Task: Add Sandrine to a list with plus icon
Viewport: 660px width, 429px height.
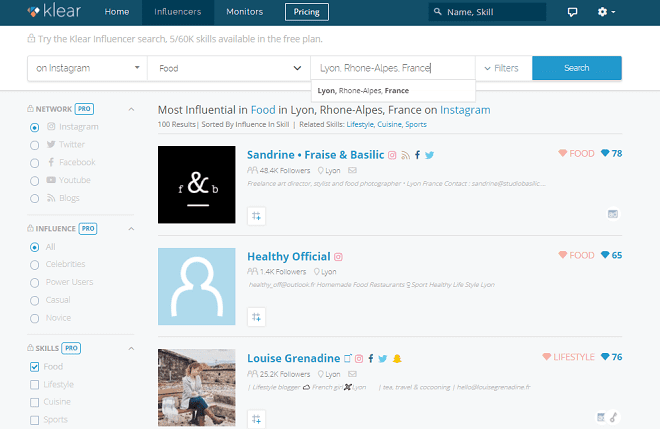Action: click(256, 216)
